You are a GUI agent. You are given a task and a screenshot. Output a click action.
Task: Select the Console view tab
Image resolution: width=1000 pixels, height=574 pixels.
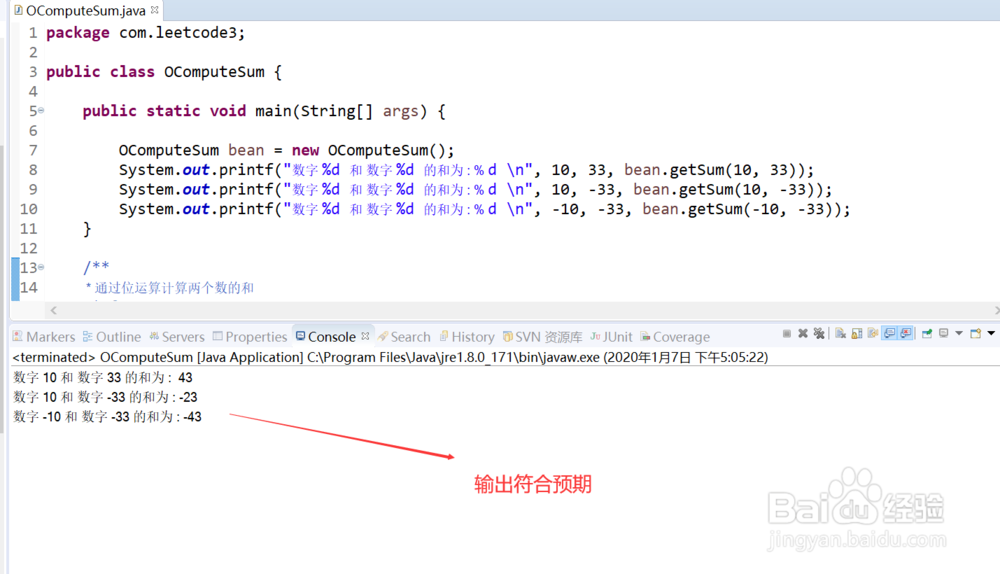[332, 337]
